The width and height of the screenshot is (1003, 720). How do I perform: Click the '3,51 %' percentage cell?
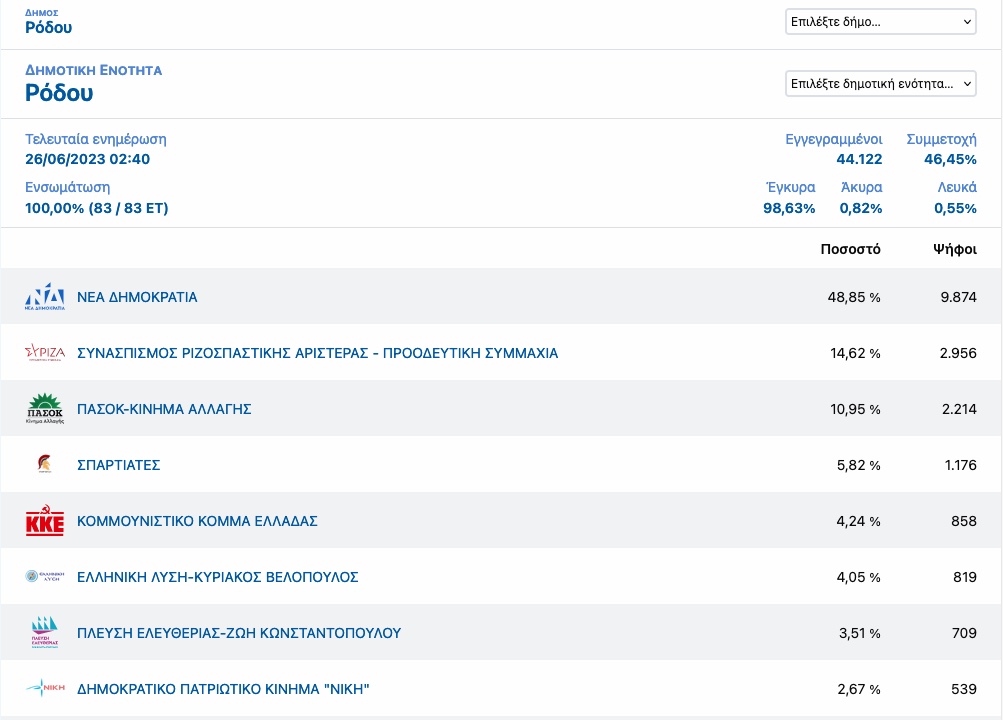pyautogui.click(x=860, y=633)
